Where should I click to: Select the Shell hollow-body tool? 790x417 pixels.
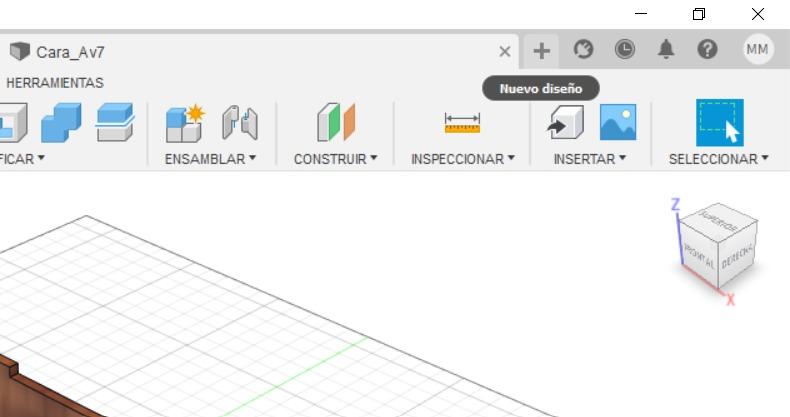click(x=13, y=122)
